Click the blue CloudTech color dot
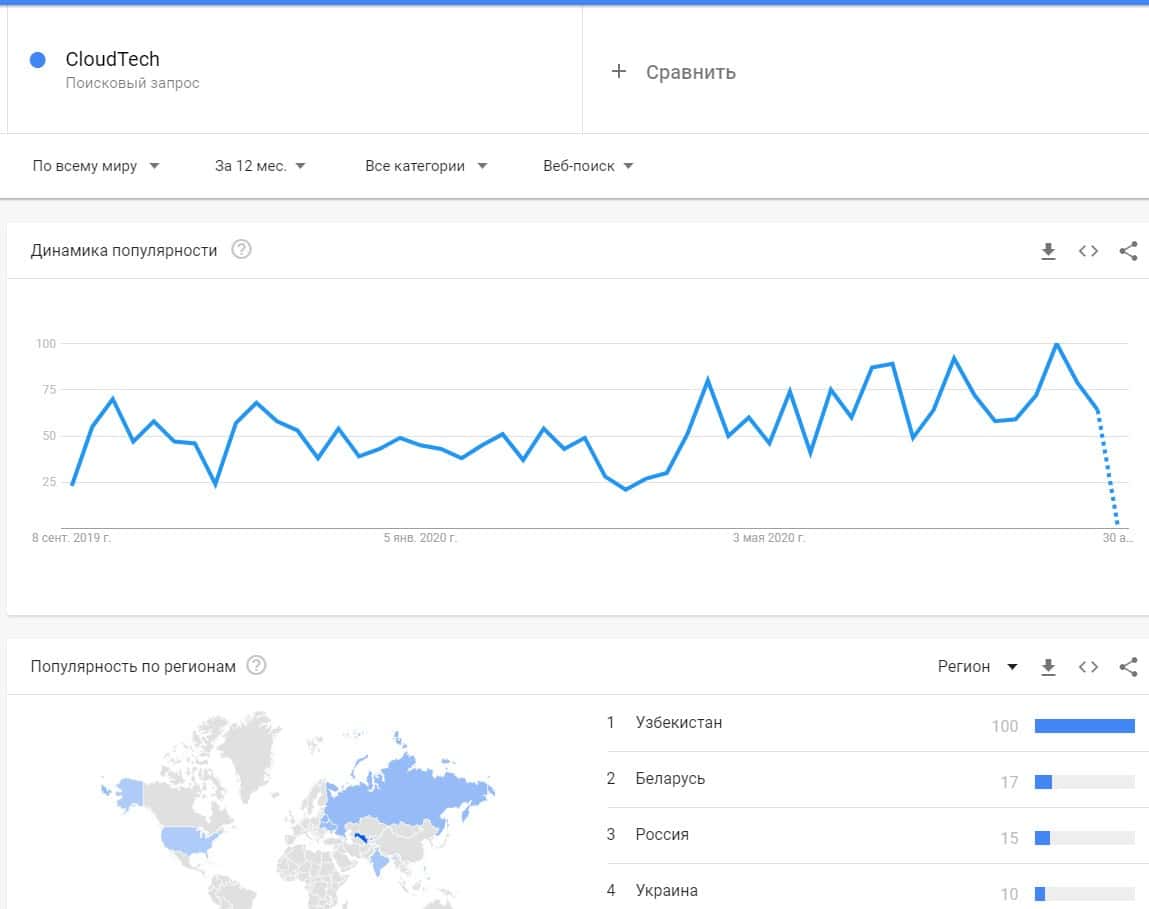 click(38, 60)
